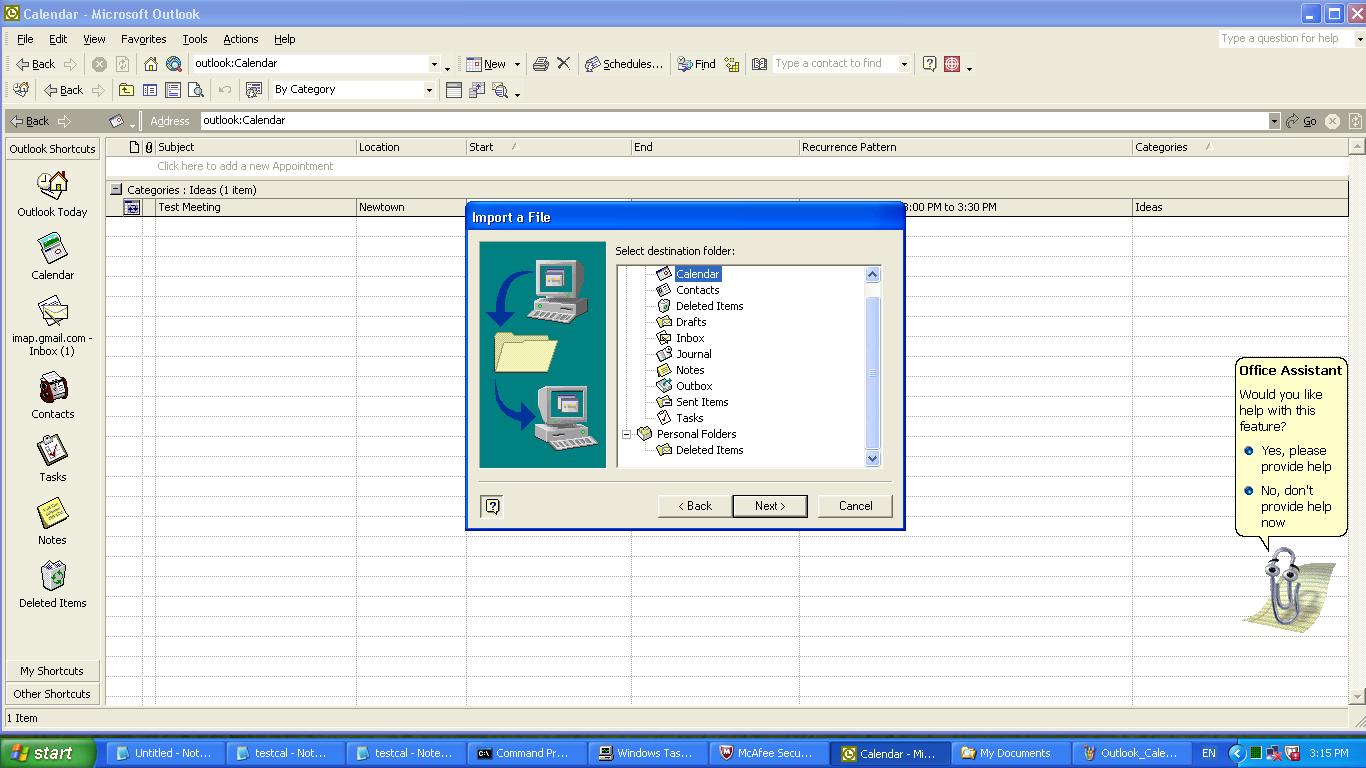Select 'Yes, please provide help' option
1366x768 pixels.
(1295, 458)
